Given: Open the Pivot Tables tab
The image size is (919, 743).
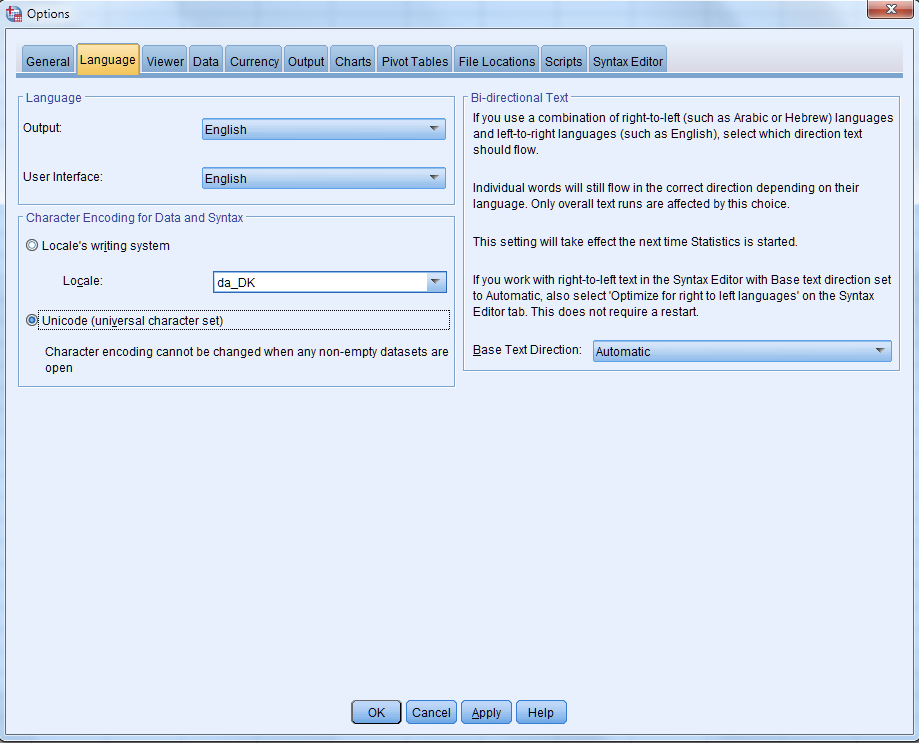Looking at the screenshot, I should (x=415, y=61).
